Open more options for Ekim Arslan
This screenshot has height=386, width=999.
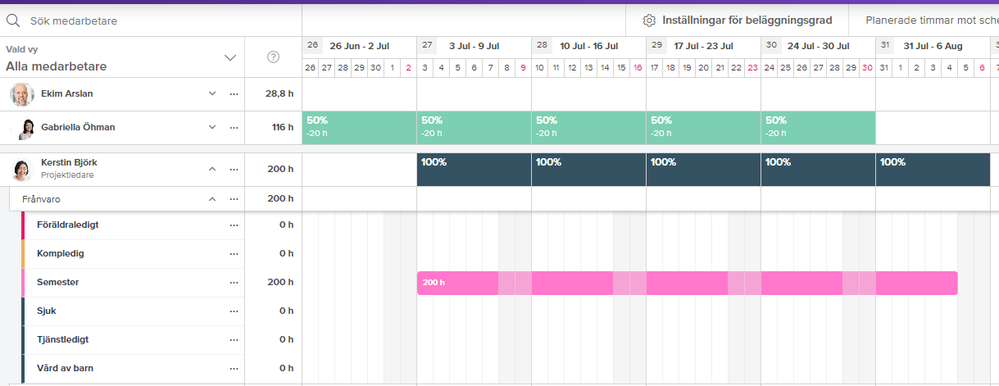pos(234,94)
